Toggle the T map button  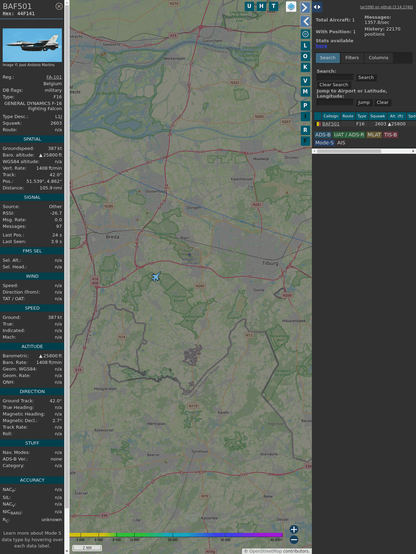(274, 6)
